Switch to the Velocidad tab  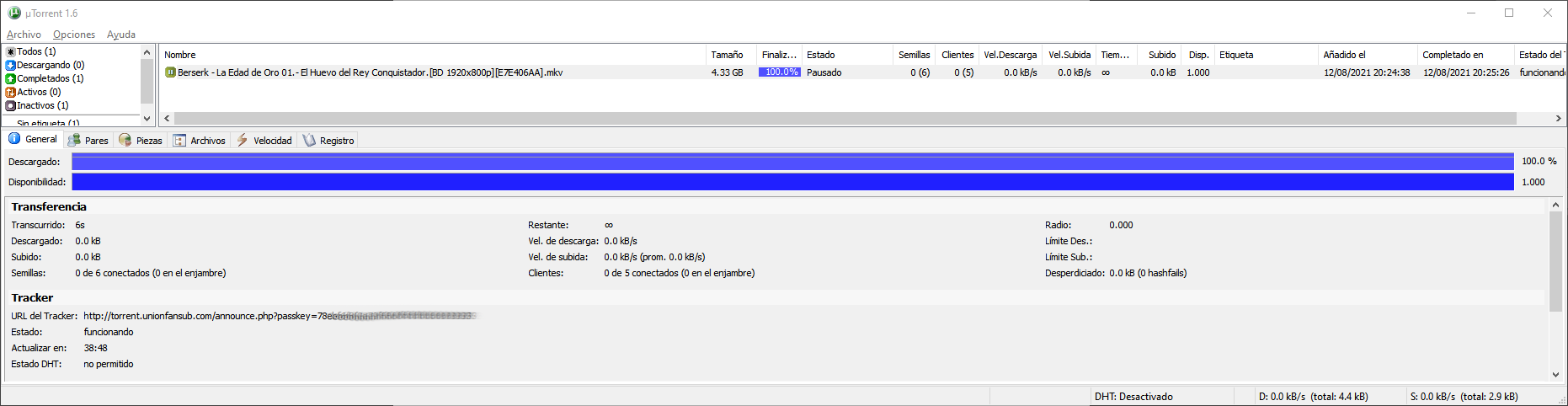point(264,140)
